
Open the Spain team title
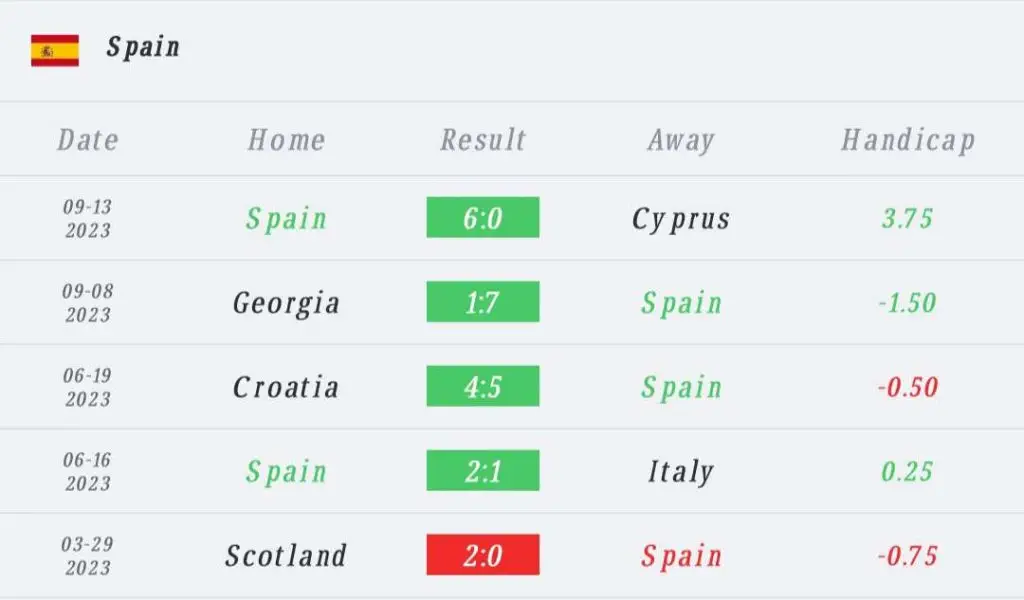point(143,48)
